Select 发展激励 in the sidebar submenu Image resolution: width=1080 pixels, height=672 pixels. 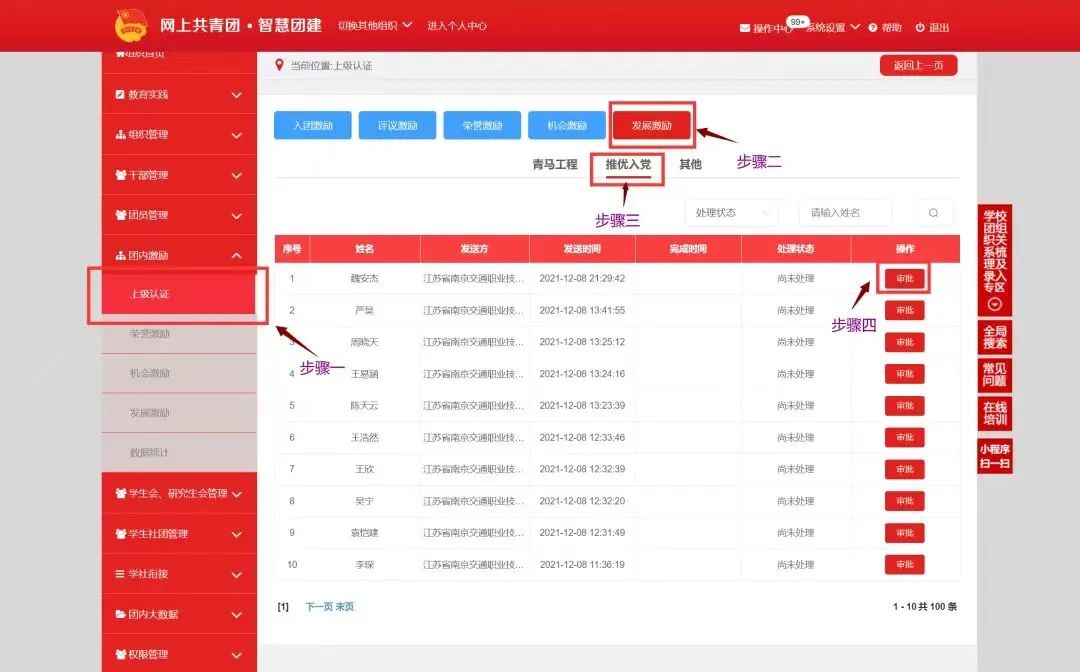click(x=179, y=413)
